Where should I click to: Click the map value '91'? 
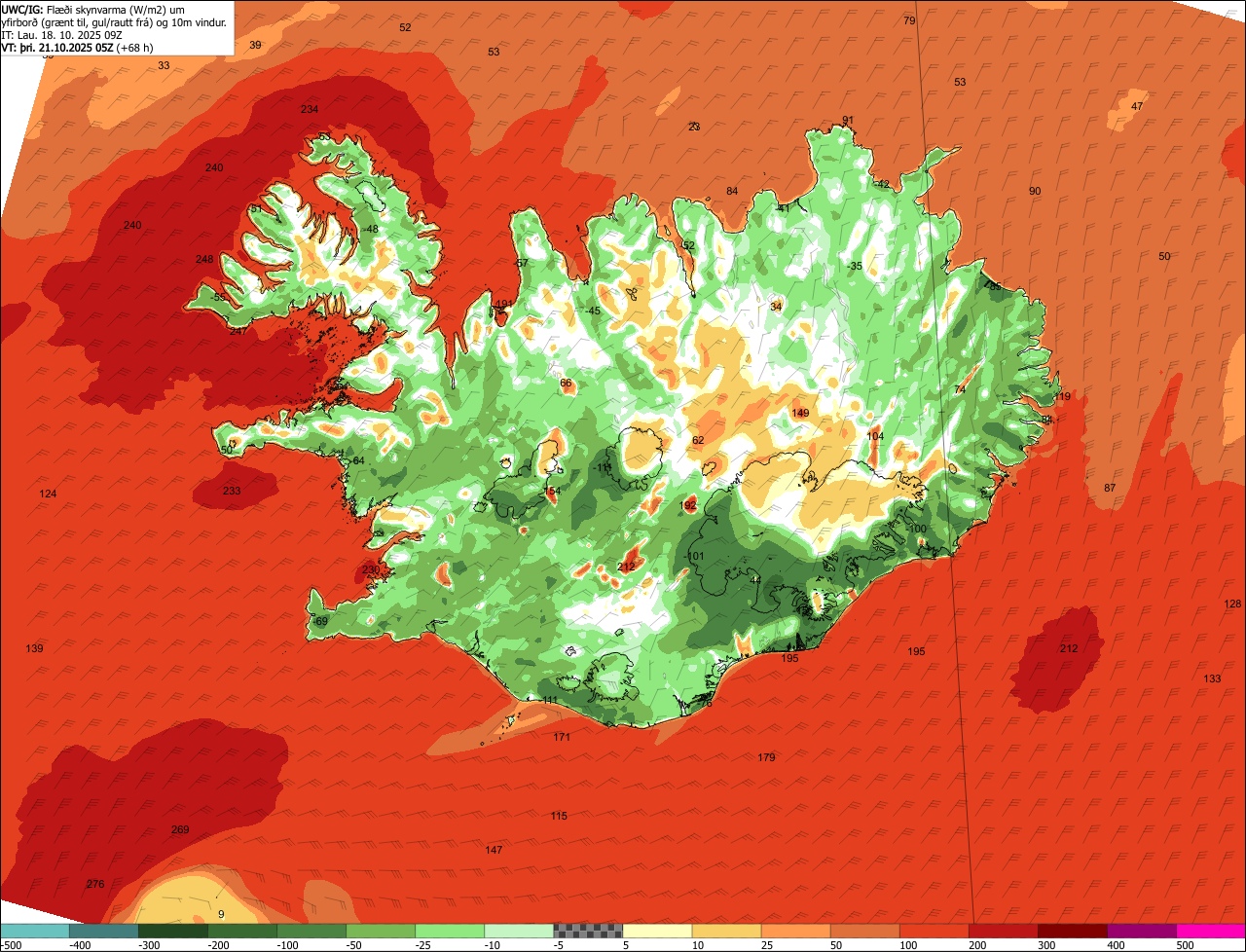pyautogui.click(x=848, y=121)
